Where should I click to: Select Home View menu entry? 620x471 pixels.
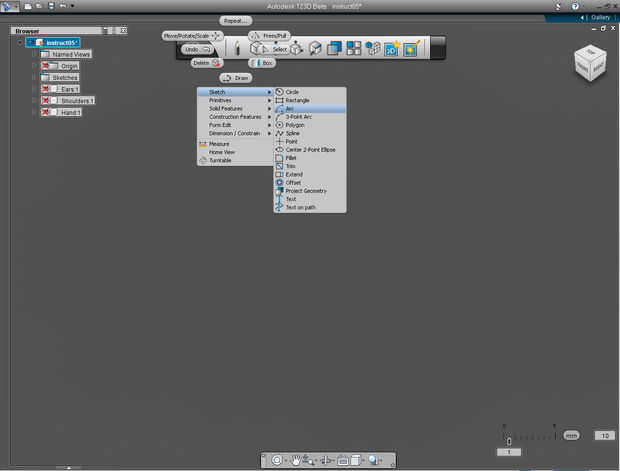(x=235, y=152)
